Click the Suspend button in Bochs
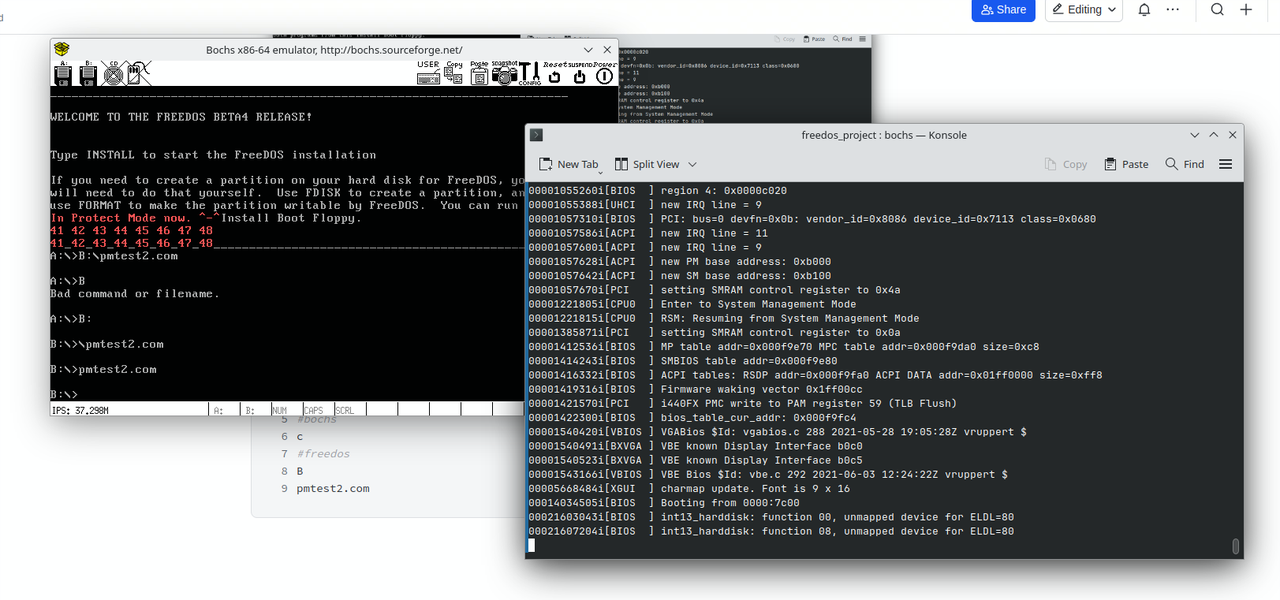The height and width of the screenshot is (600, 1280). tap(580, 73)
